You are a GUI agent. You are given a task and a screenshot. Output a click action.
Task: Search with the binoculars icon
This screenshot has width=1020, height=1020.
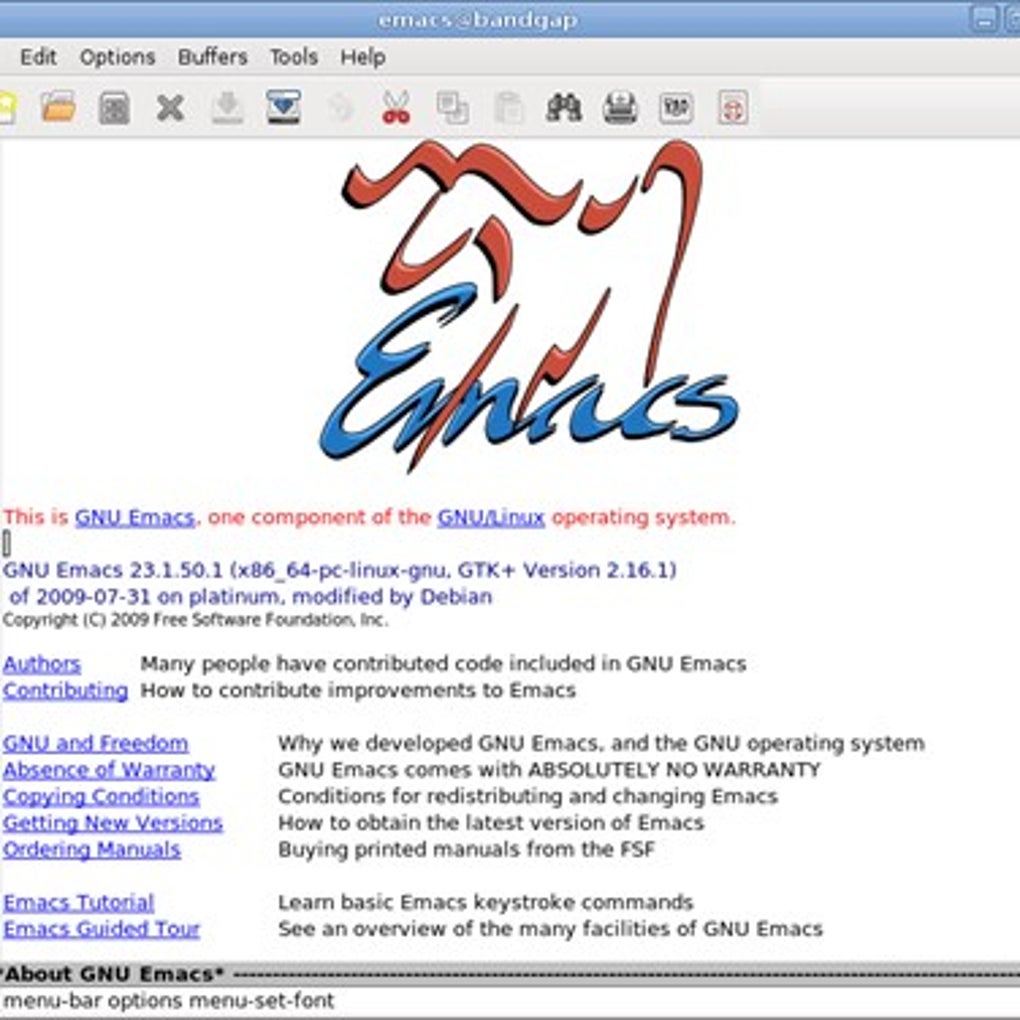click(x=563, y=108)
